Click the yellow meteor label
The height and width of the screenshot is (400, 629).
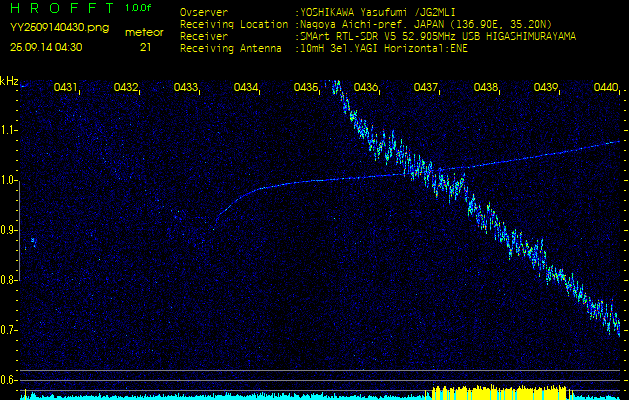click(145, 32)
